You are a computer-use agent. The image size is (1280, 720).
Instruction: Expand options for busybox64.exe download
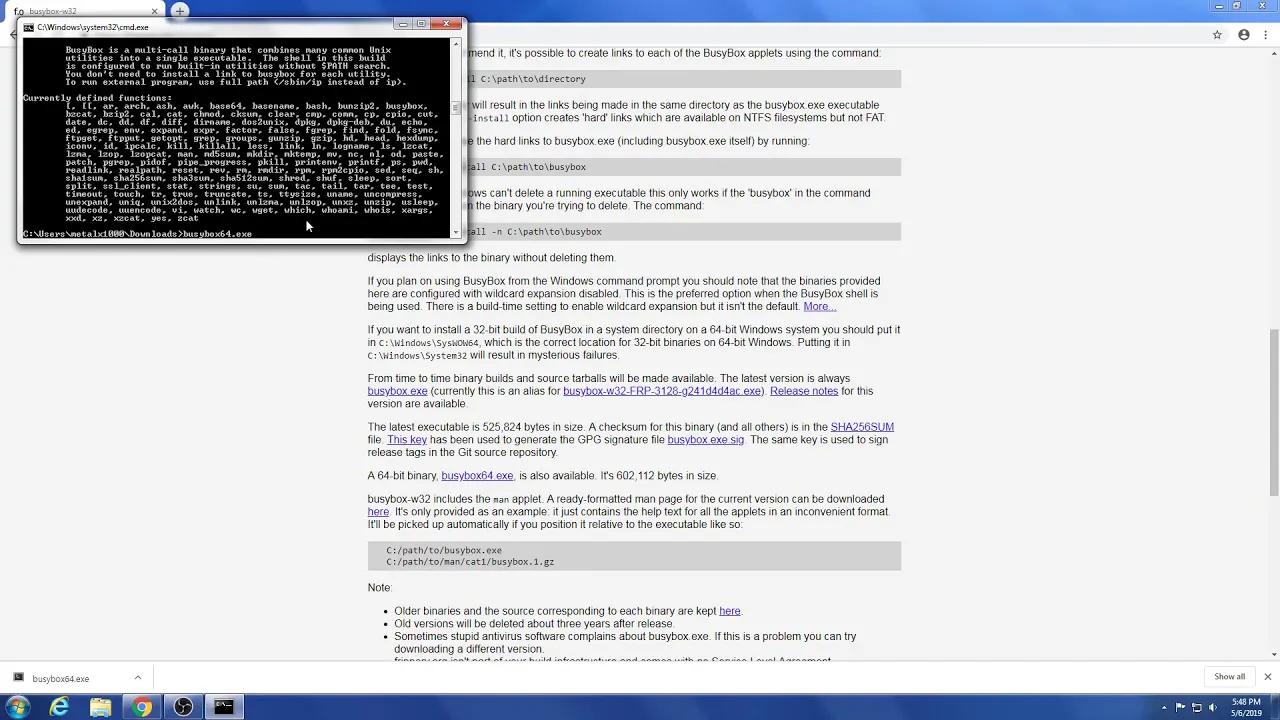point(137,678)
